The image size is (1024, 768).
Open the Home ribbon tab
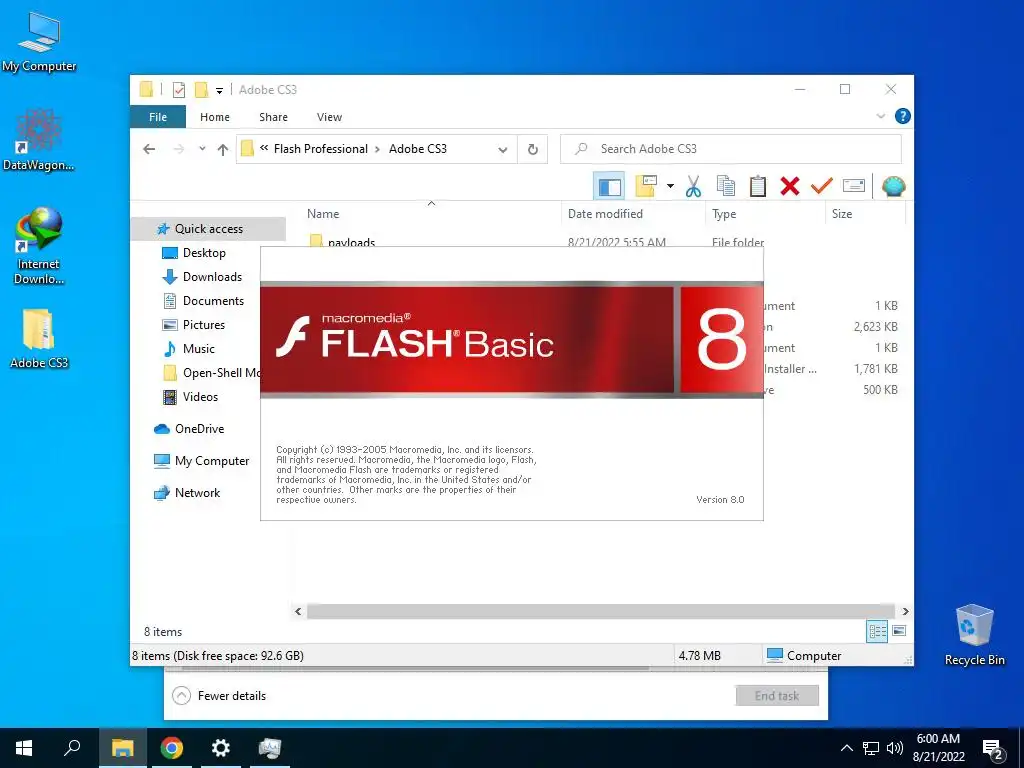(215, 117)
